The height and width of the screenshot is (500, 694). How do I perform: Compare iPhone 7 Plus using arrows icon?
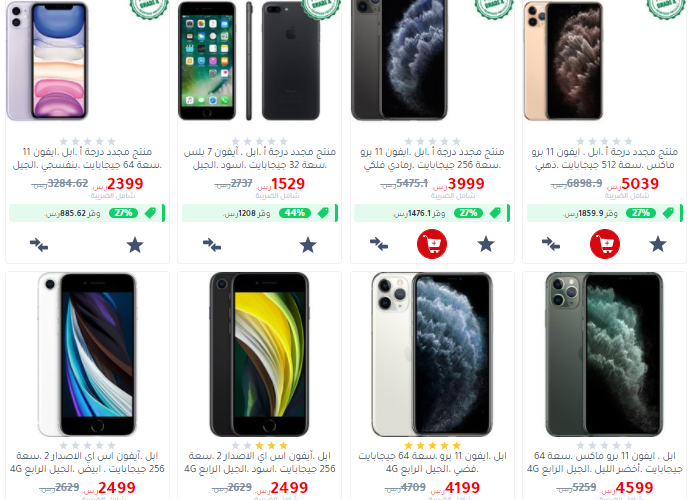click(x=212, y=245)
